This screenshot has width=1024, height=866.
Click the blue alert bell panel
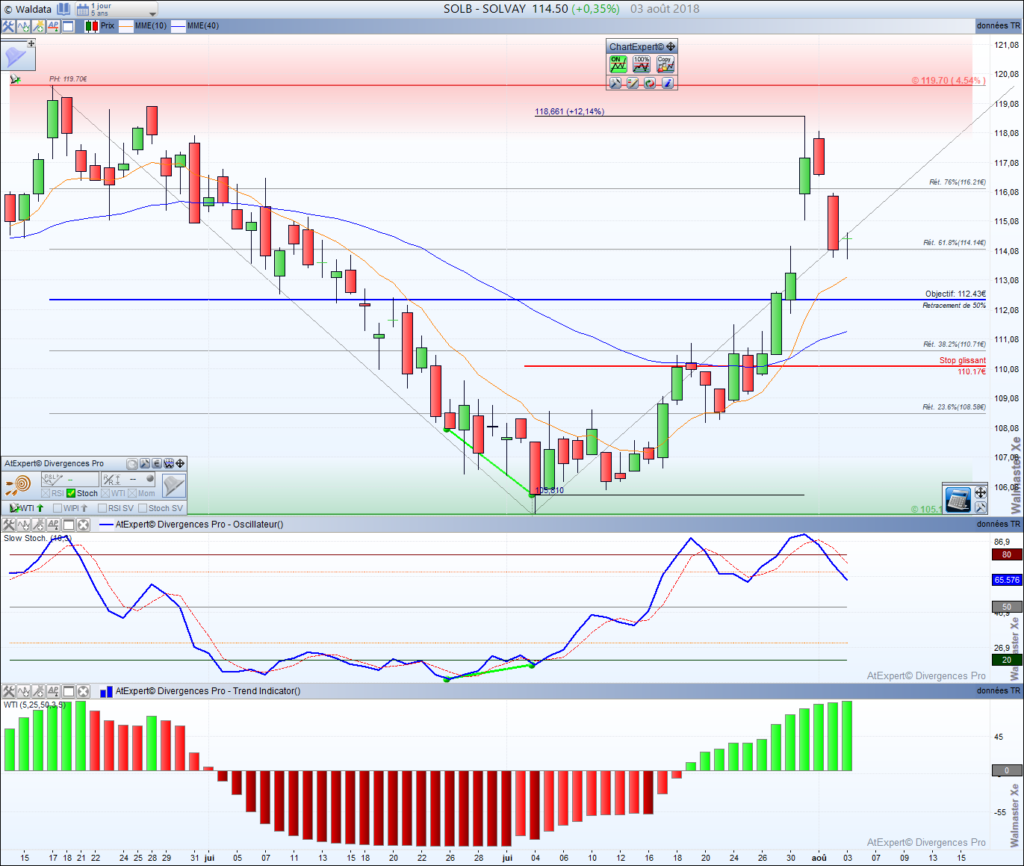(17, 57)
